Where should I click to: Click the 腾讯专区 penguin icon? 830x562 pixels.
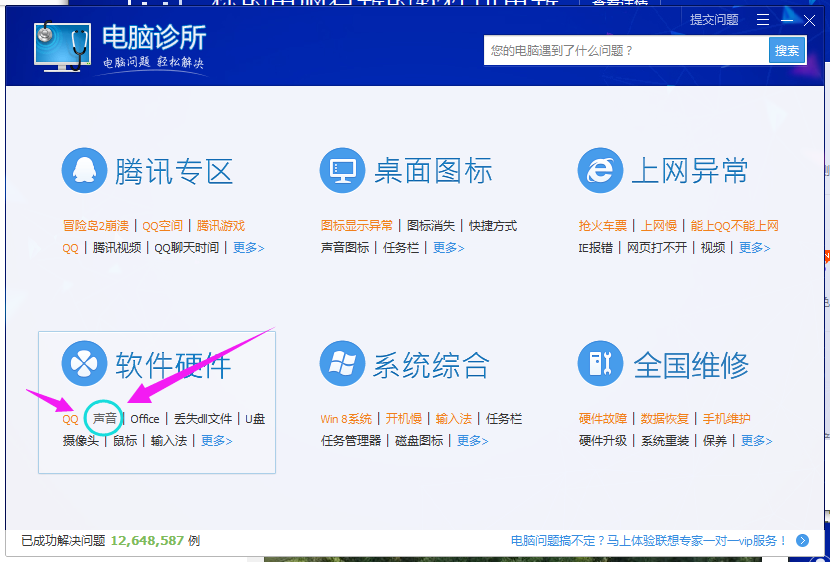(x=84, y=171)
